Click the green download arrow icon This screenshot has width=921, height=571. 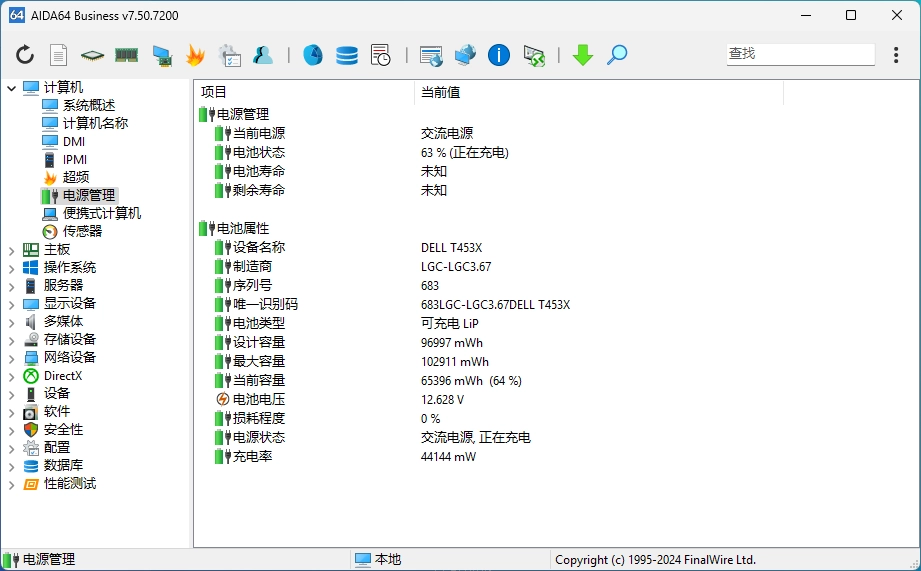583,55
